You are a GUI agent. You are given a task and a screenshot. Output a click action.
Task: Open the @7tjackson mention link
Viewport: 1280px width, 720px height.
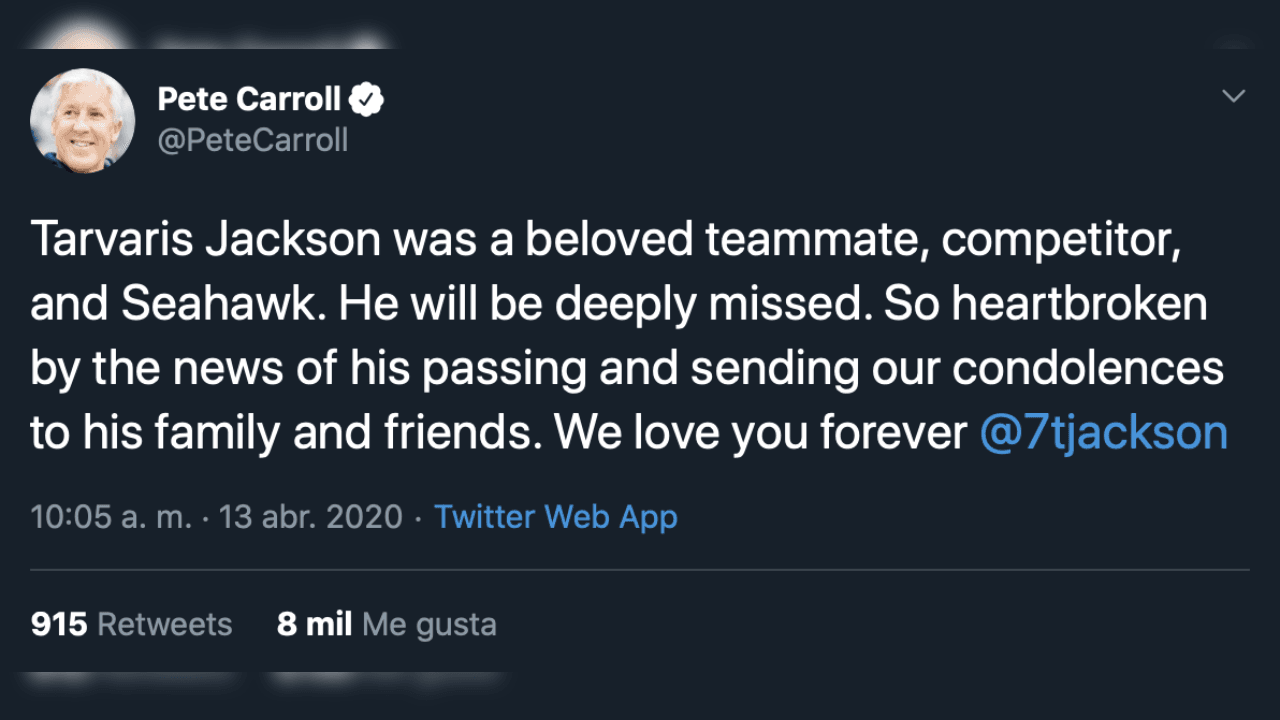pos(1103,432)
